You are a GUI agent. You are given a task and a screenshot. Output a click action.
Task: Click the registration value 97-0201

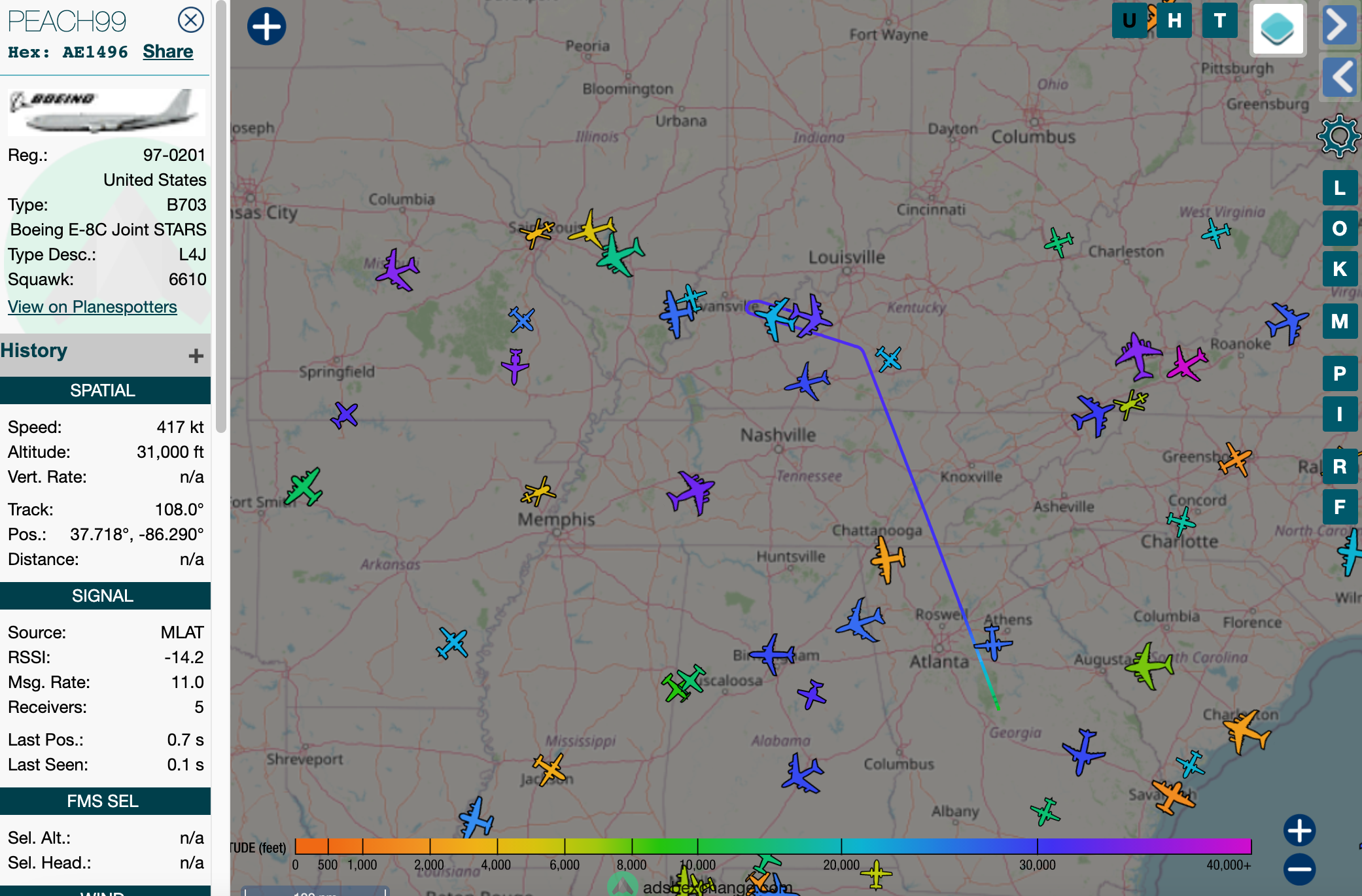pos(175,155)
